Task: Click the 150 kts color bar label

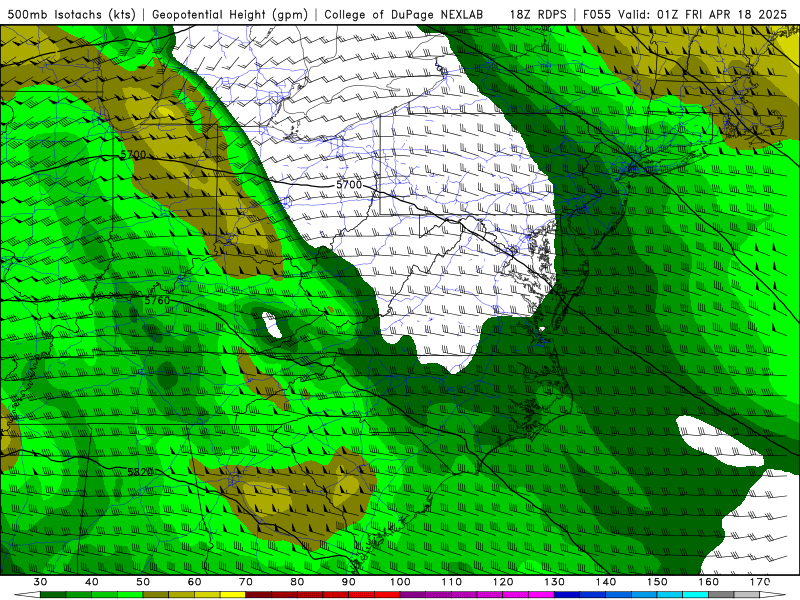Action: [x=657, y=582]
